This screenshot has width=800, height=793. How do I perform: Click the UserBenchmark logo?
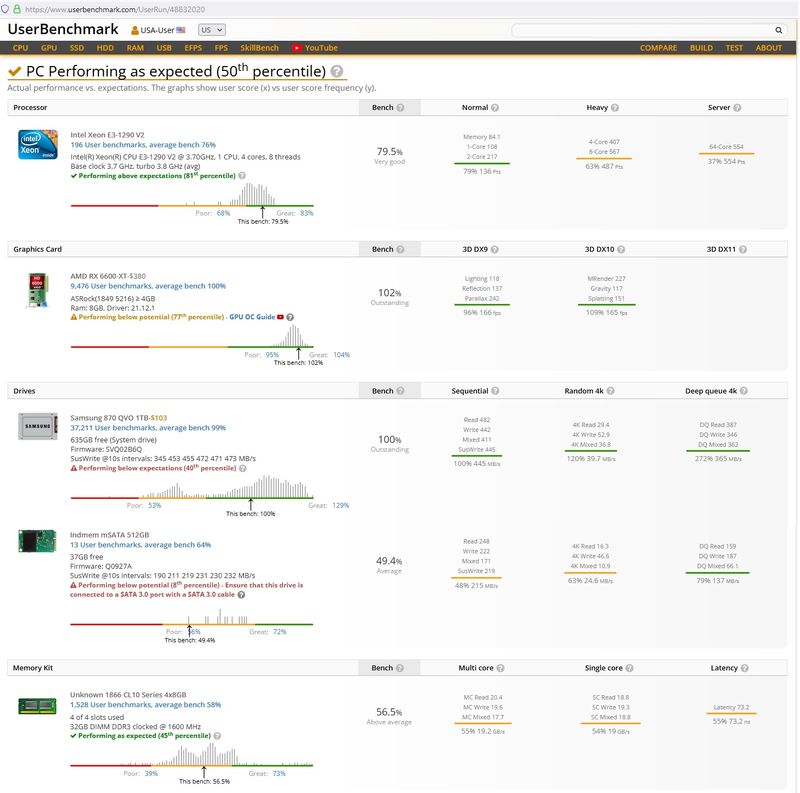tap(63, 29)
